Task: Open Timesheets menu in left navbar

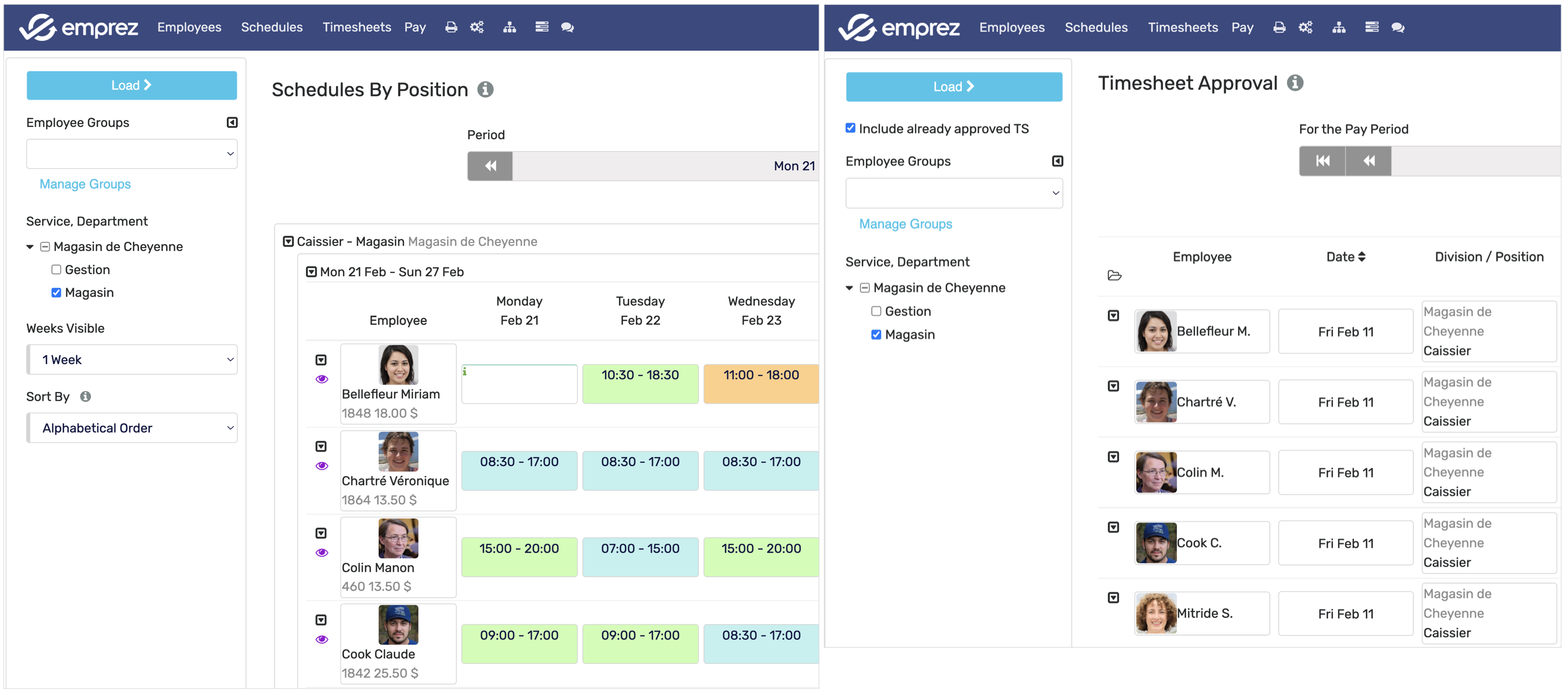Action: [x=357, y=27]
